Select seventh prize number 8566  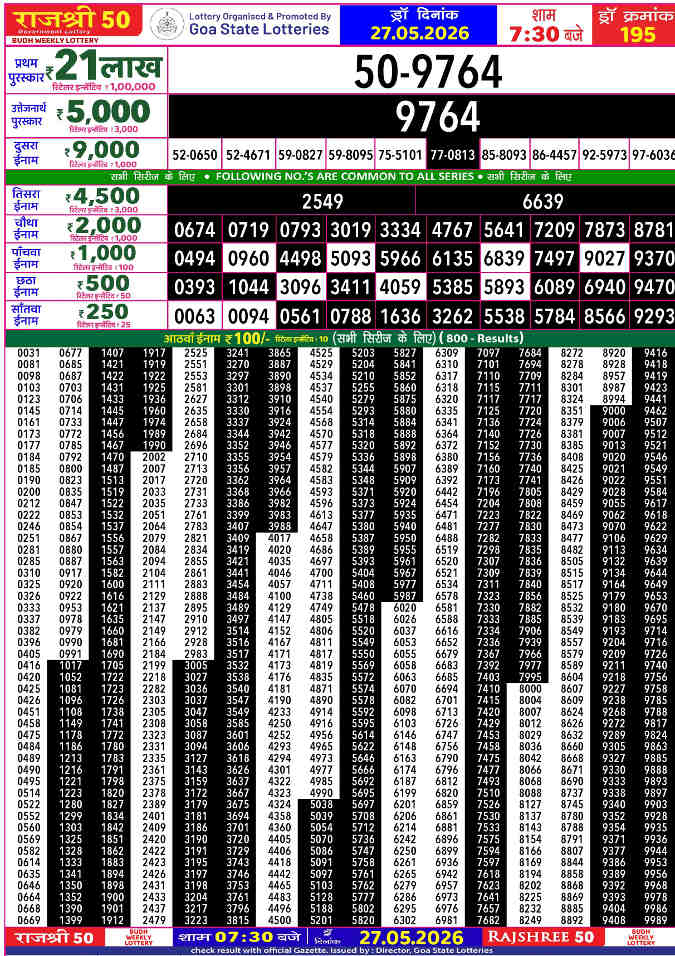pos(604,316)
